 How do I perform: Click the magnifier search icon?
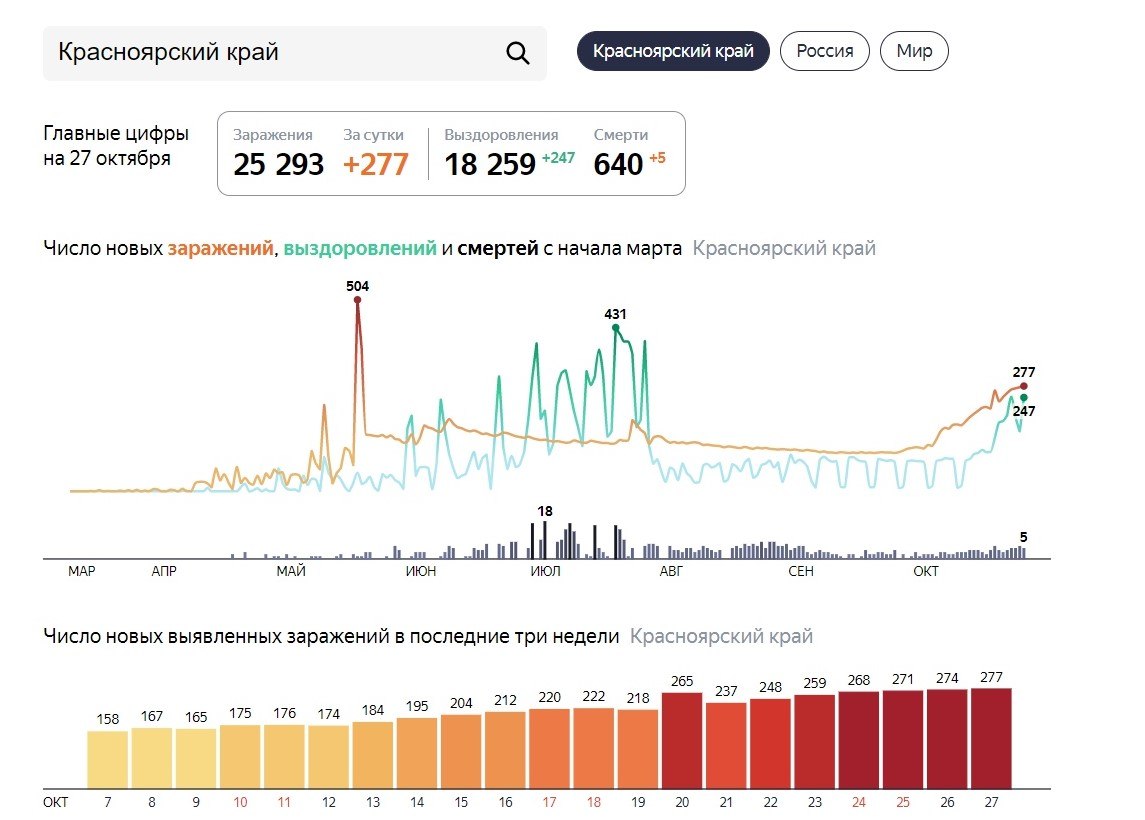click(x=518, y=53)
